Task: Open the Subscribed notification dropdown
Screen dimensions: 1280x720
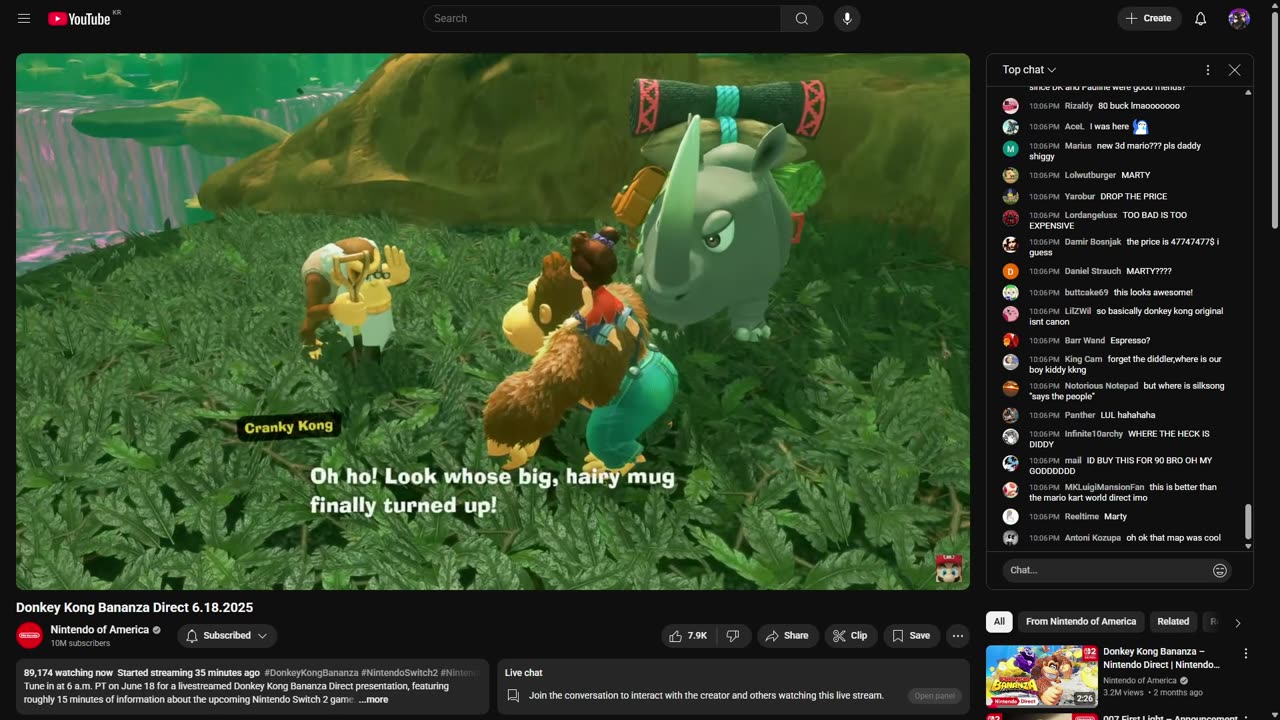Action: (227, 636)
